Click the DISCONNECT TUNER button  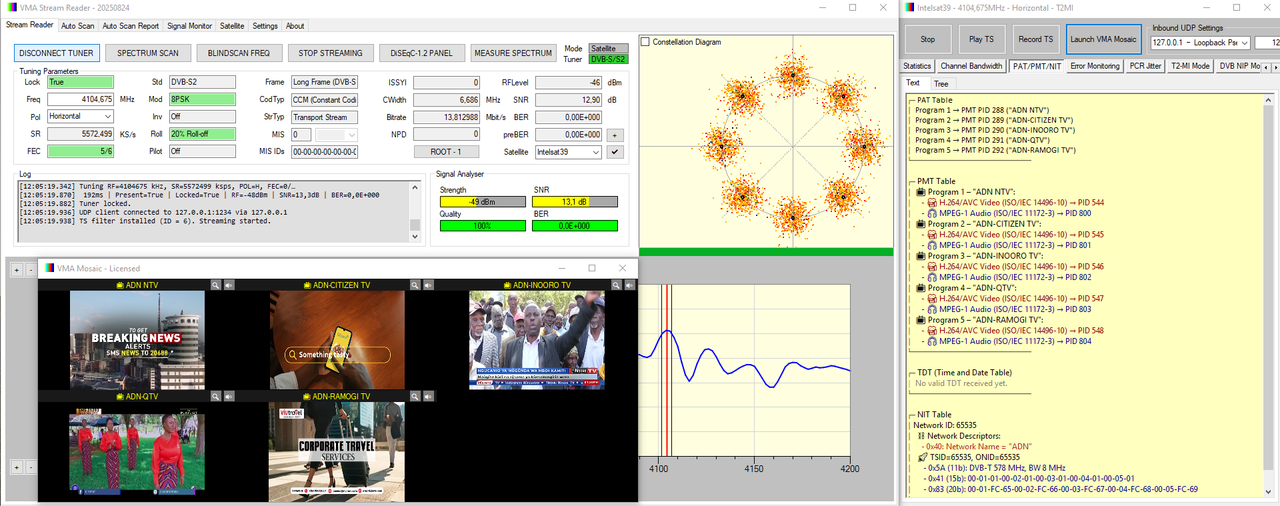click(56, 52)
